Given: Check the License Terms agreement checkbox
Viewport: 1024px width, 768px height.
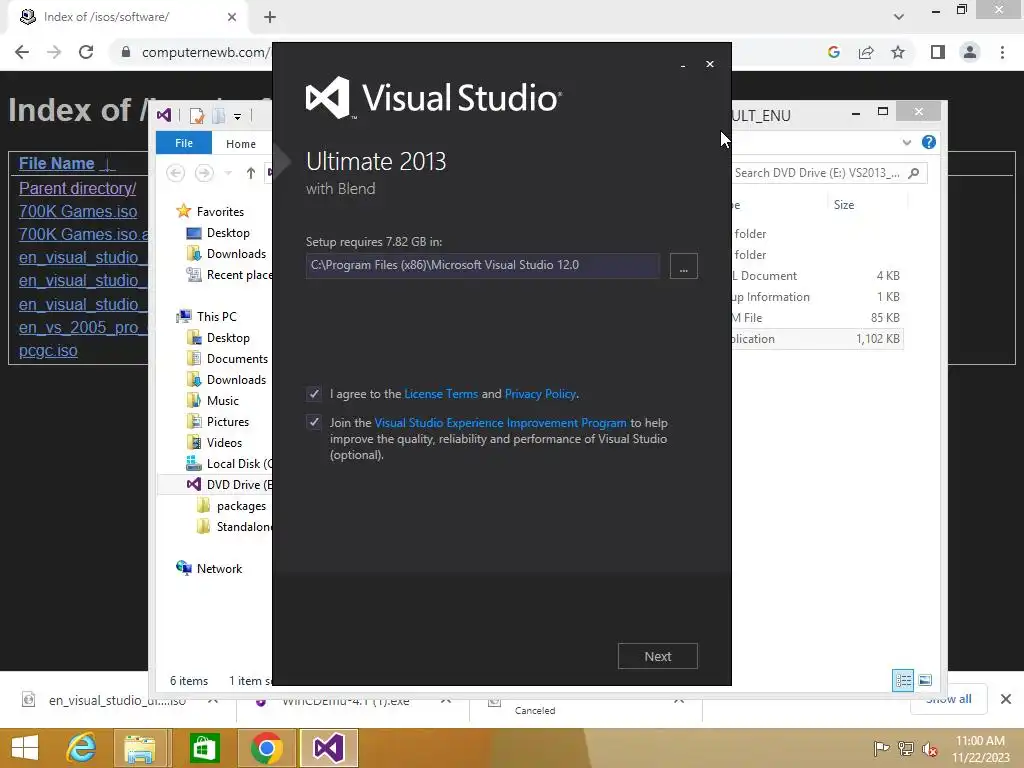Looking at the screenshot, I should click(x=313, y=394).
